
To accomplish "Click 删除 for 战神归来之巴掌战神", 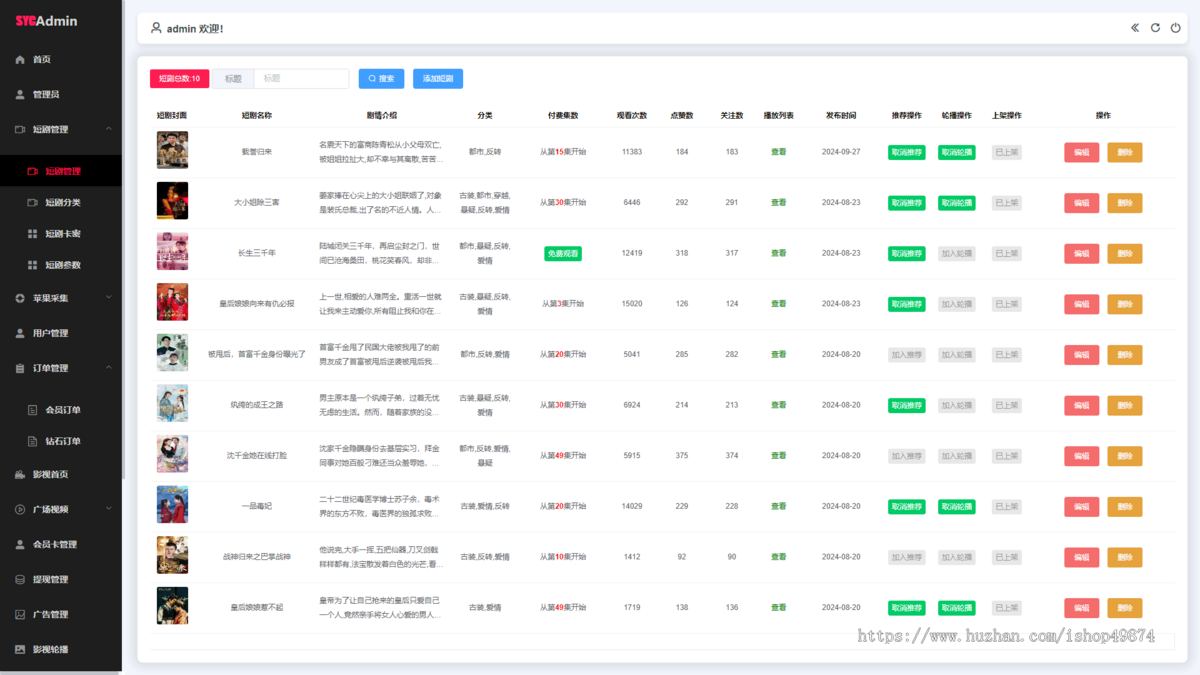I will (x=1125, y=557).
